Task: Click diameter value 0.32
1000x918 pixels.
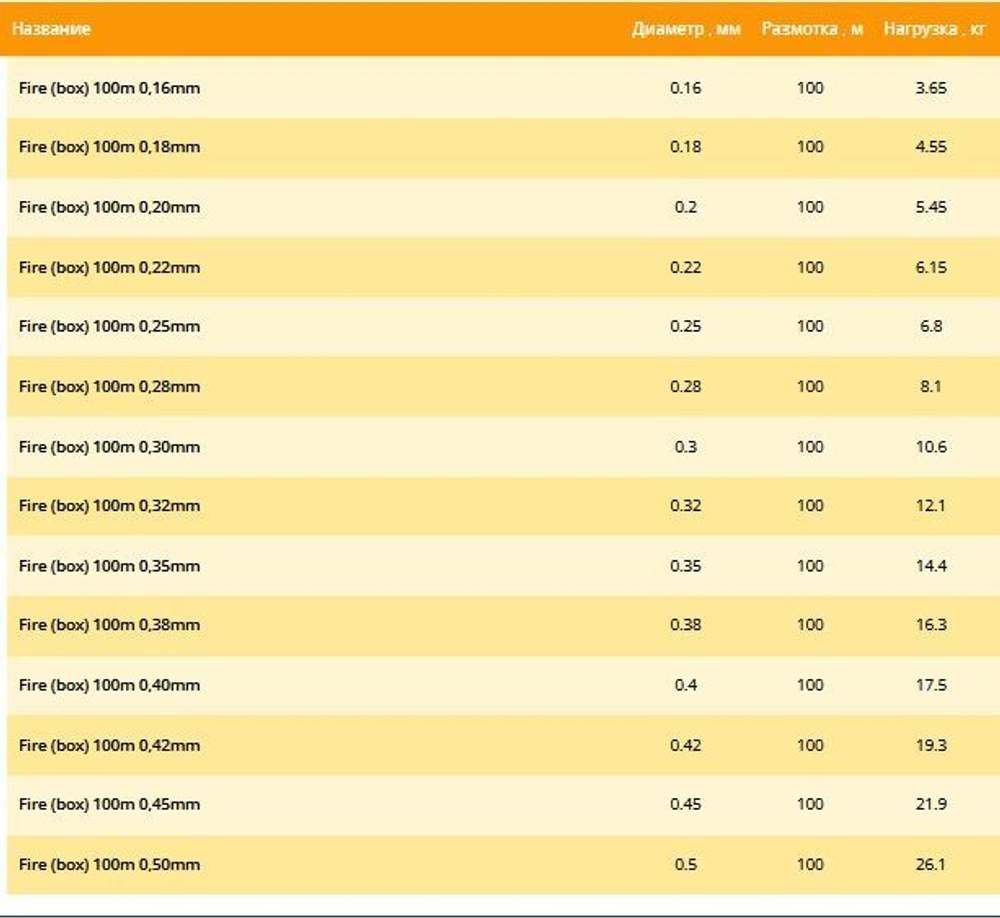Action: coord(686,506)
